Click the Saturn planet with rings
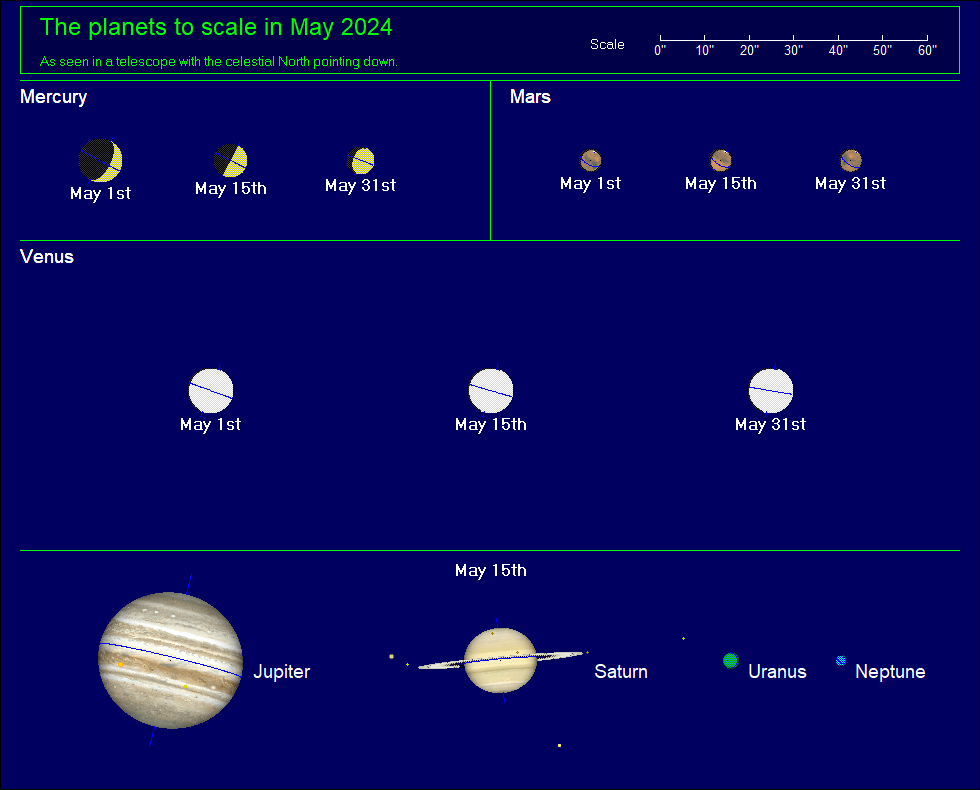This screenshot has height=790, width=980. (500, 660)
